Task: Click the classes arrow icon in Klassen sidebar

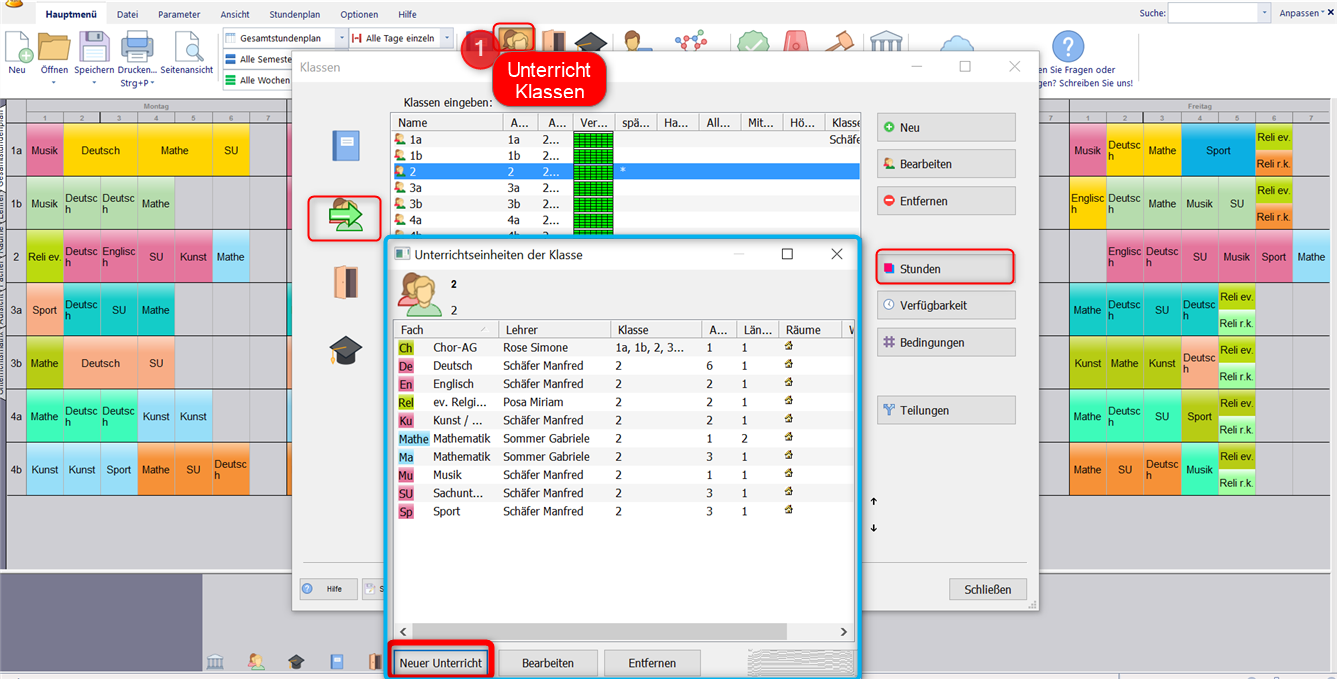Action: pyautogui.click(x=344, y=216)
